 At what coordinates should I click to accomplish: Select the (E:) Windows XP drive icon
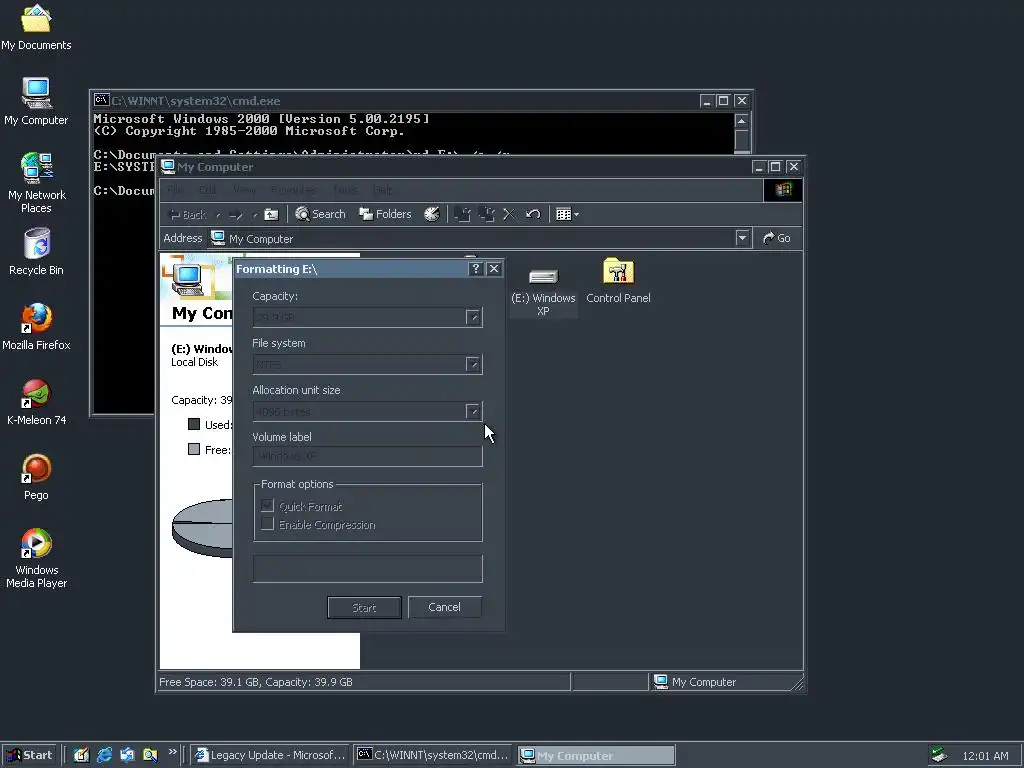543,292
